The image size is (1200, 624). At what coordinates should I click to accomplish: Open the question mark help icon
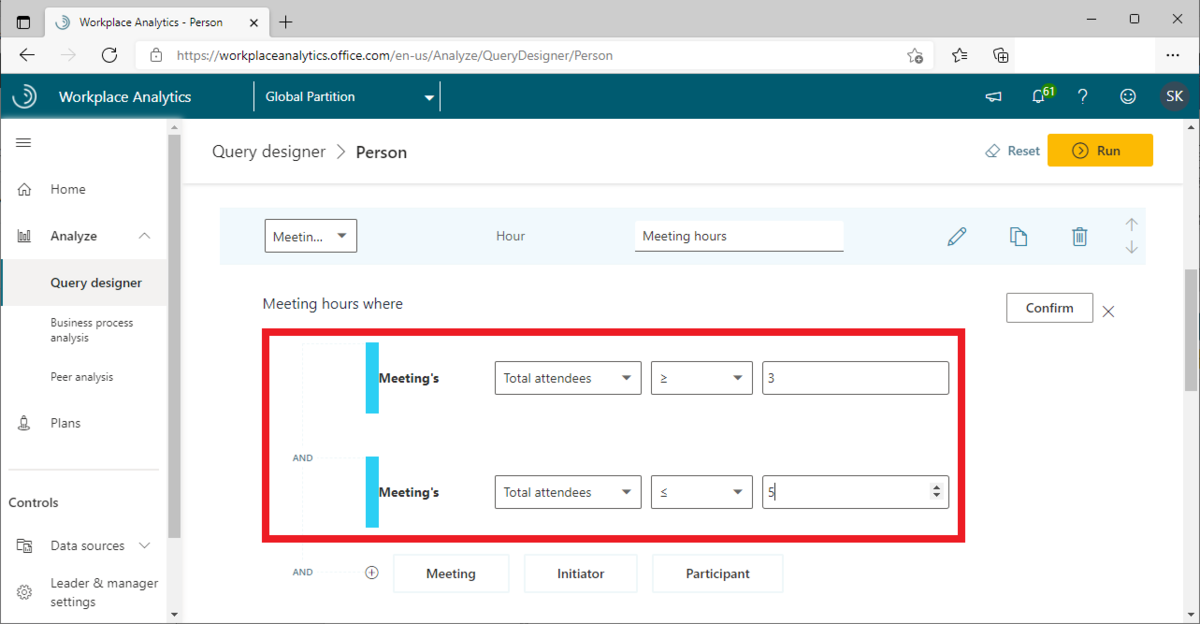click(1083, 97)
